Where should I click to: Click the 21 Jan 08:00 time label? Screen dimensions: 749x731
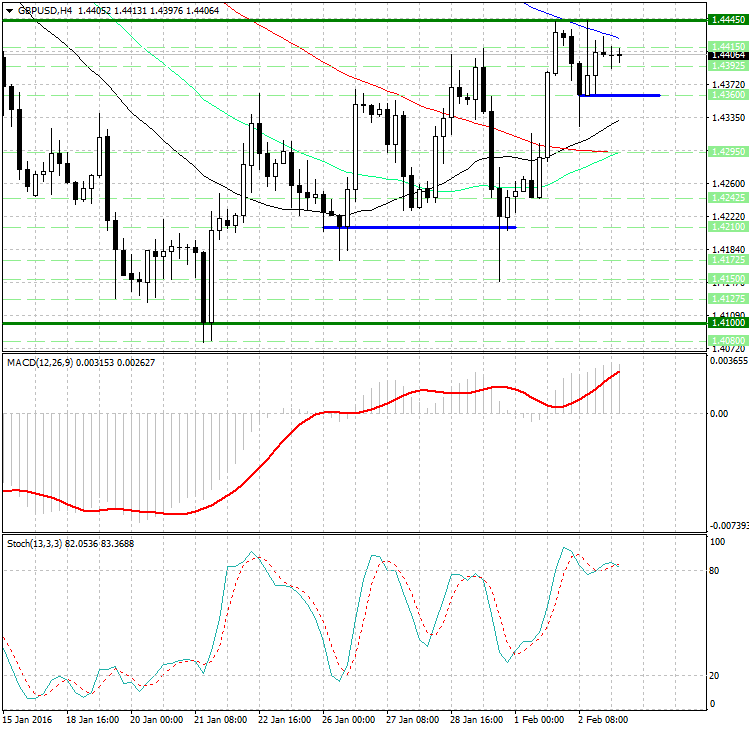coord(220,720)
